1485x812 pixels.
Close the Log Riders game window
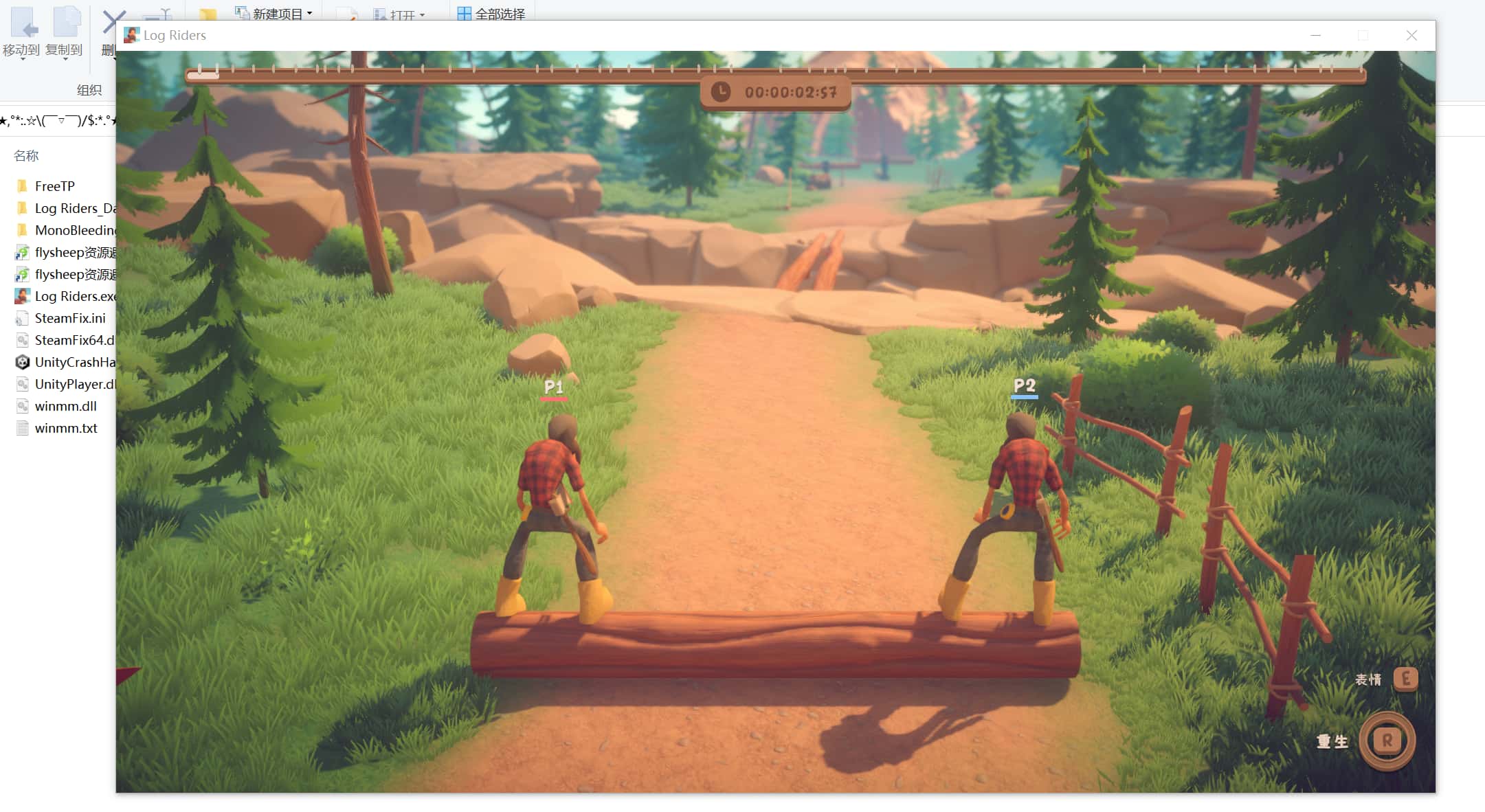[x=1411, y=35]
